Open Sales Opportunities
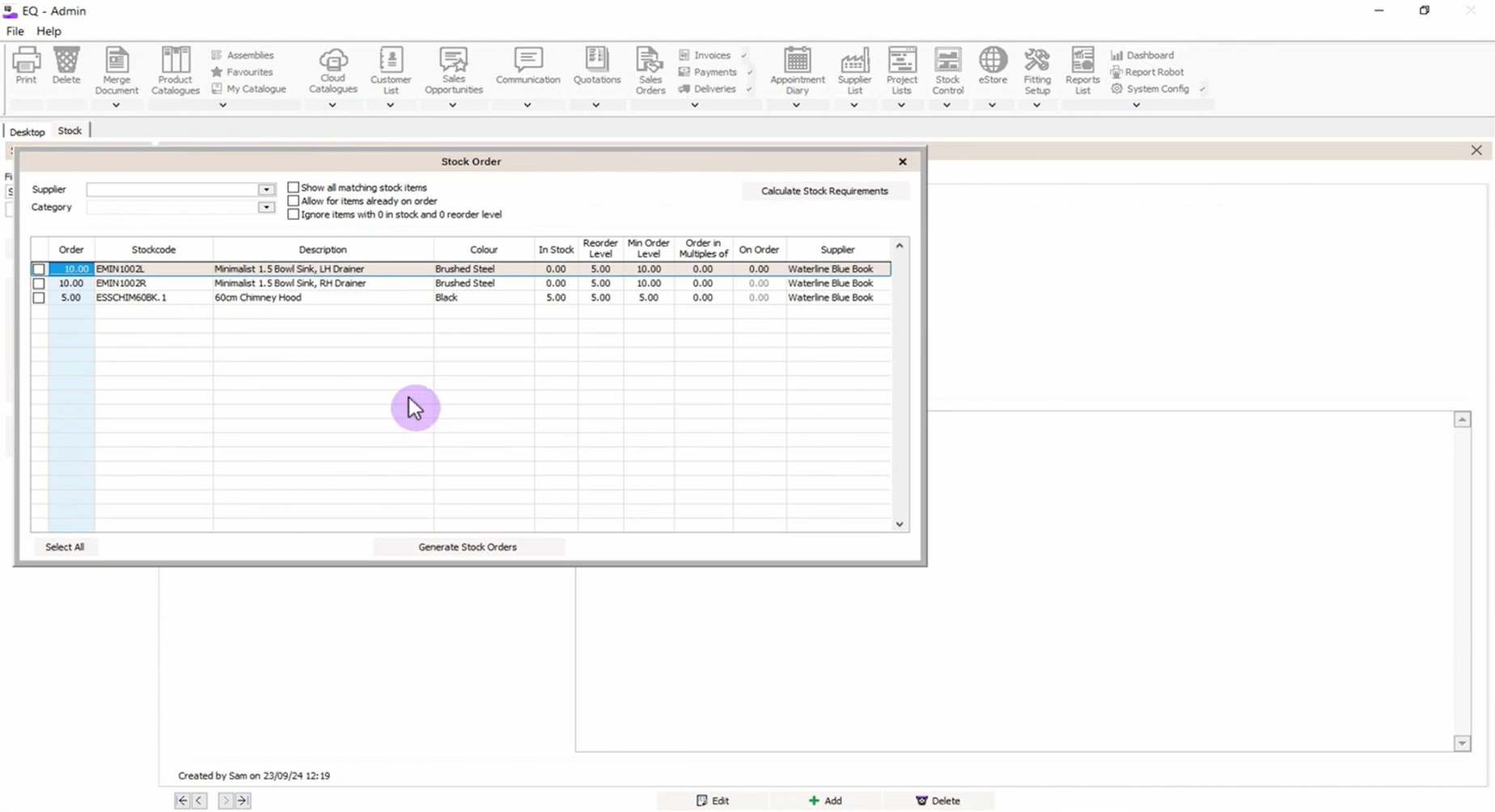This screenshot has height=812, width=1495. click(453, 71)
